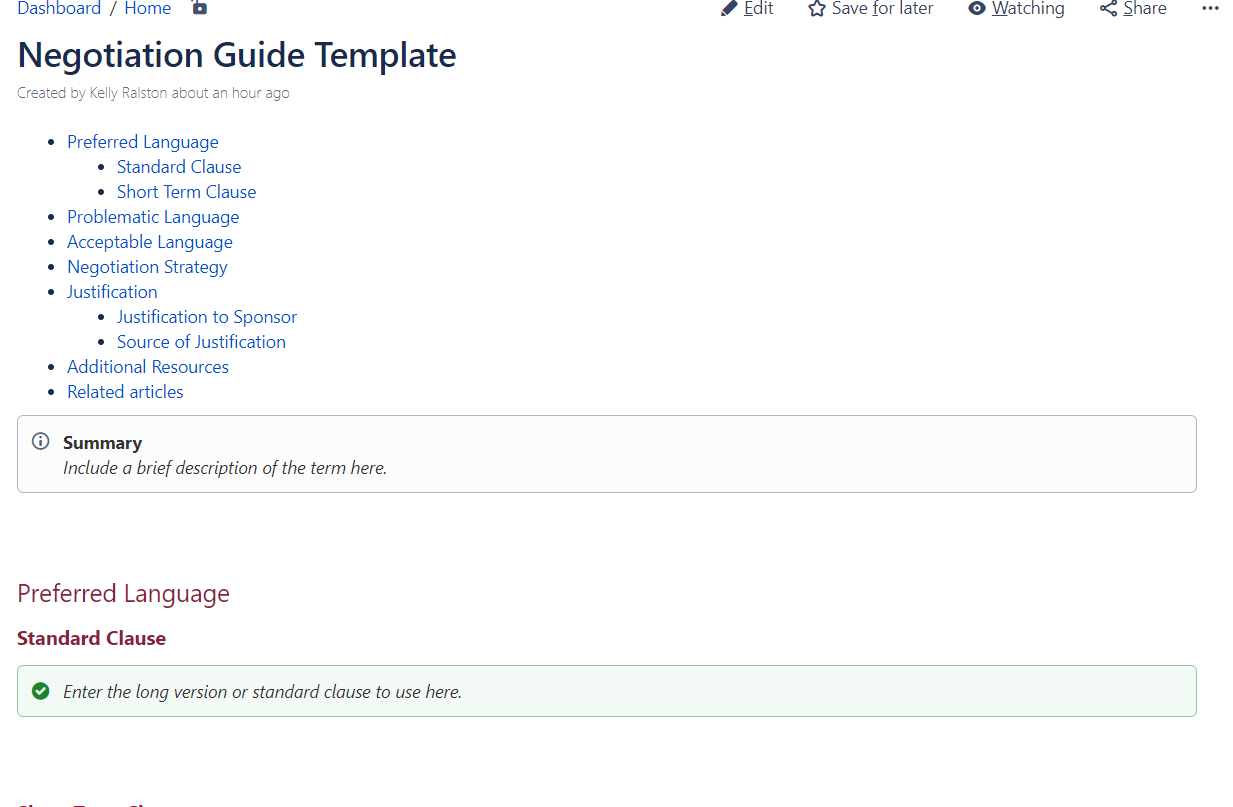Open page restrictions lock icon
The width and height of the screenshot is (1233, 807).
click(x=199, y=8)
